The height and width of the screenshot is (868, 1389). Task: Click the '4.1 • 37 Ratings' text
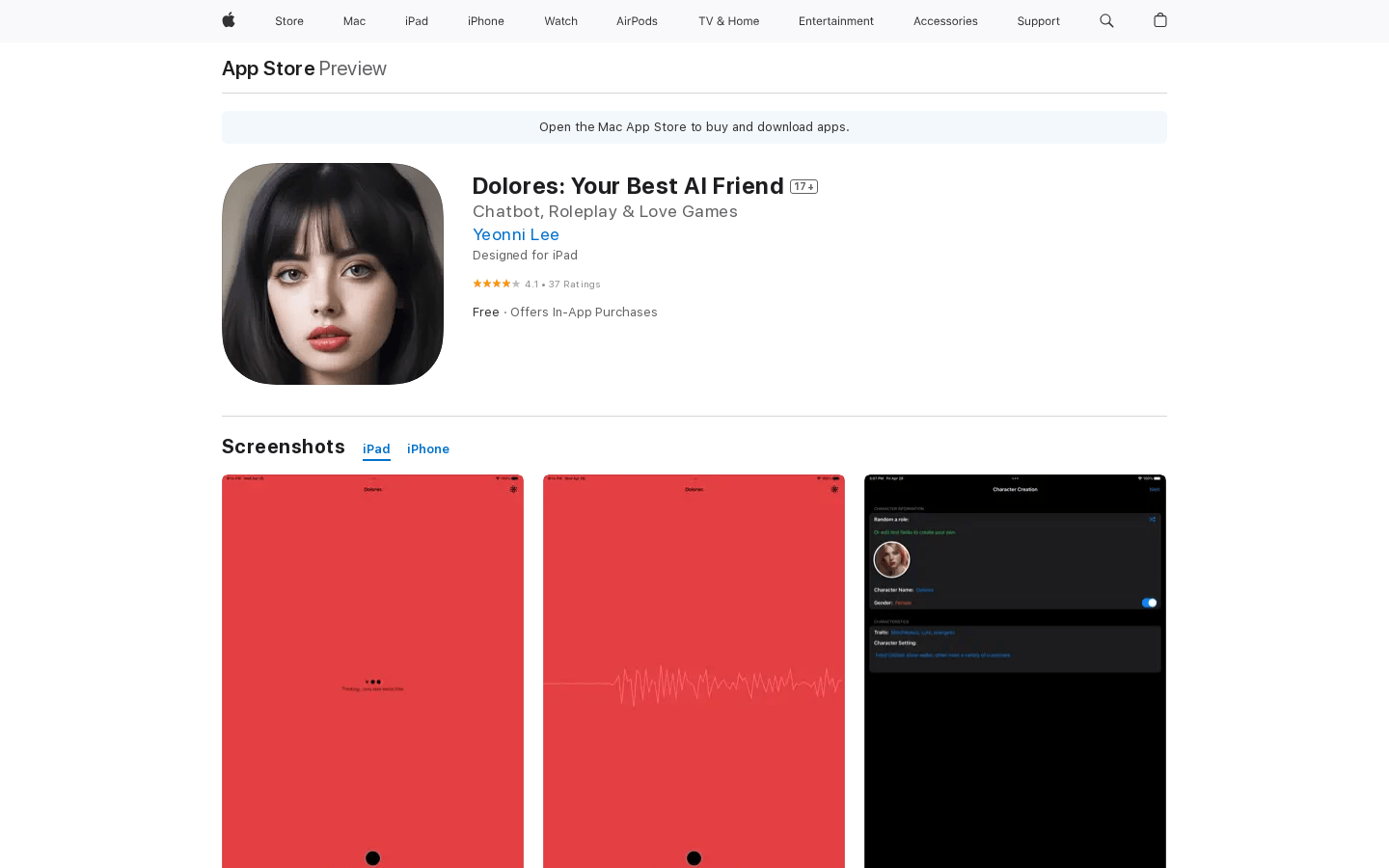pyautogui.click(x=562, y=285)
